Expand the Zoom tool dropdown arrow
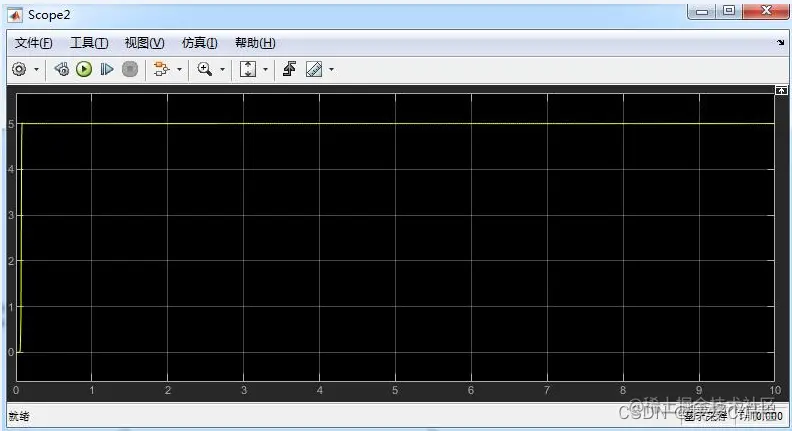792x431 pixels. pyautogui.click(x=222, y=70)
